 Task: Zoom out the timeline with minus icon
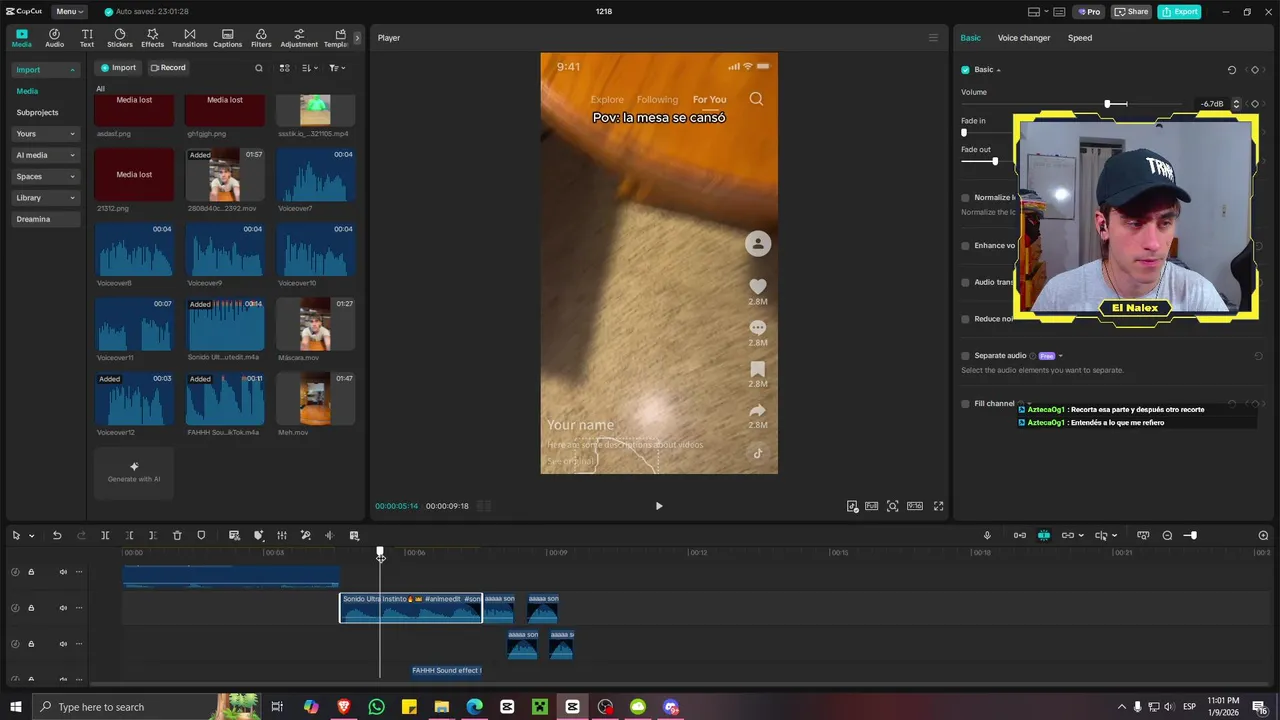[1167, 536]
